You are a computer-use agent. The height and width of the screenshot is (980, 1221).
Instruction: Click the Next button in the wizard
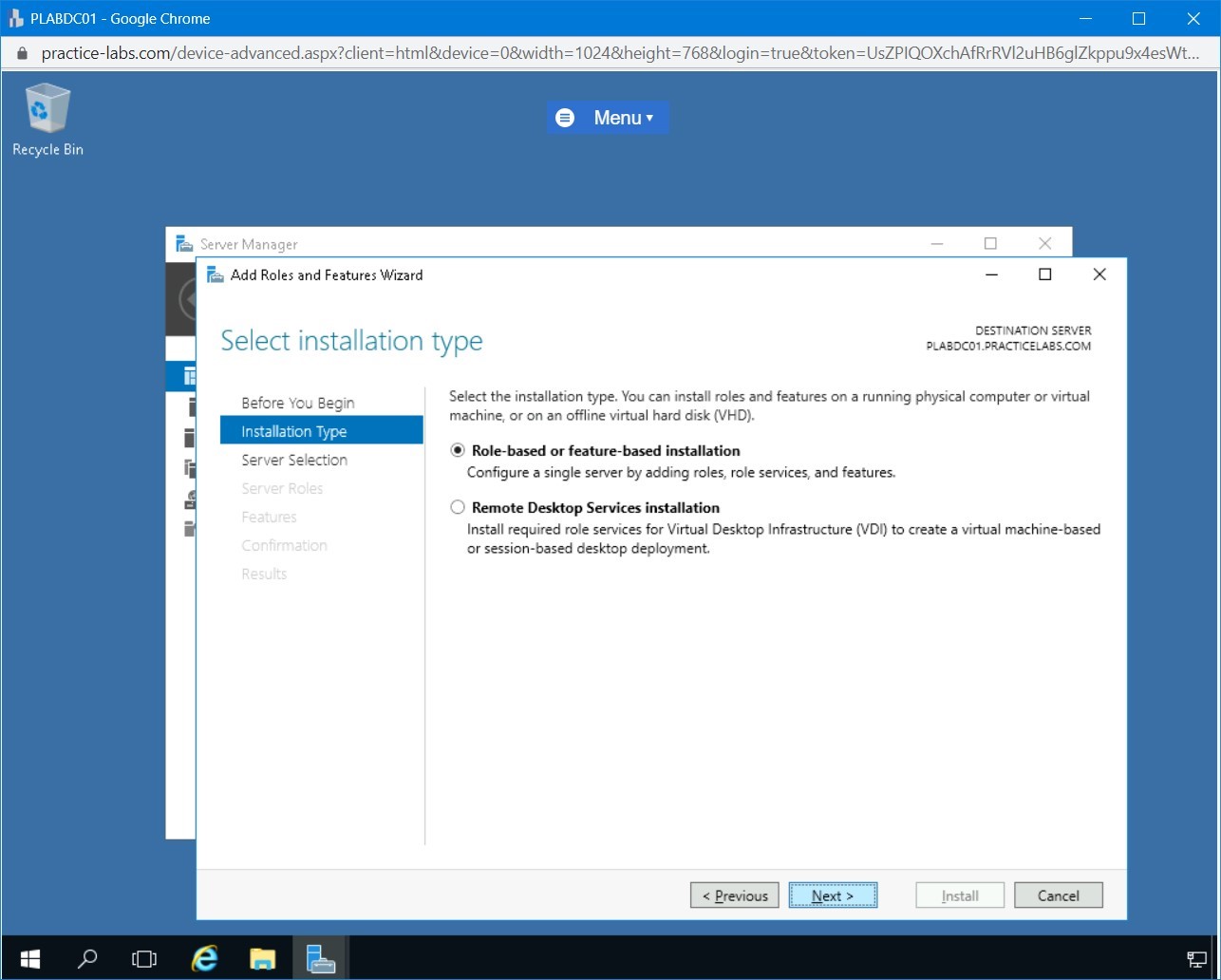click(x=833, y=895)
